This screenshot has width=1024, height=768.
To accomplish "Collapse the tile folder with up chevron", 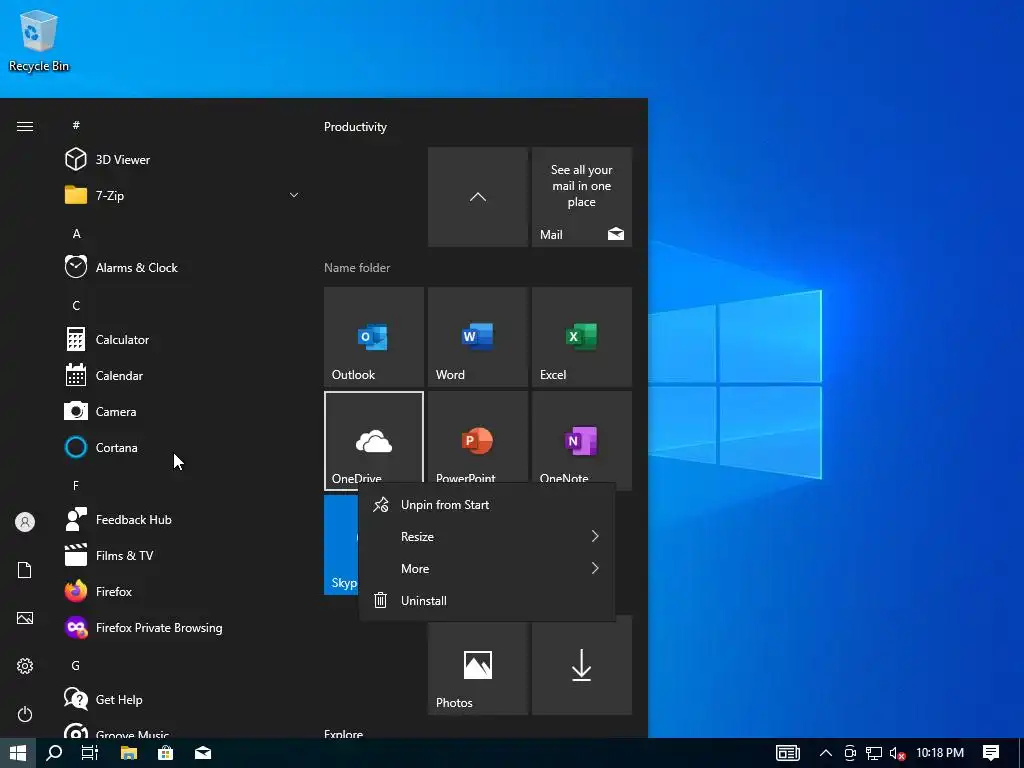I will pyautogui.click(x=478, y=197).
